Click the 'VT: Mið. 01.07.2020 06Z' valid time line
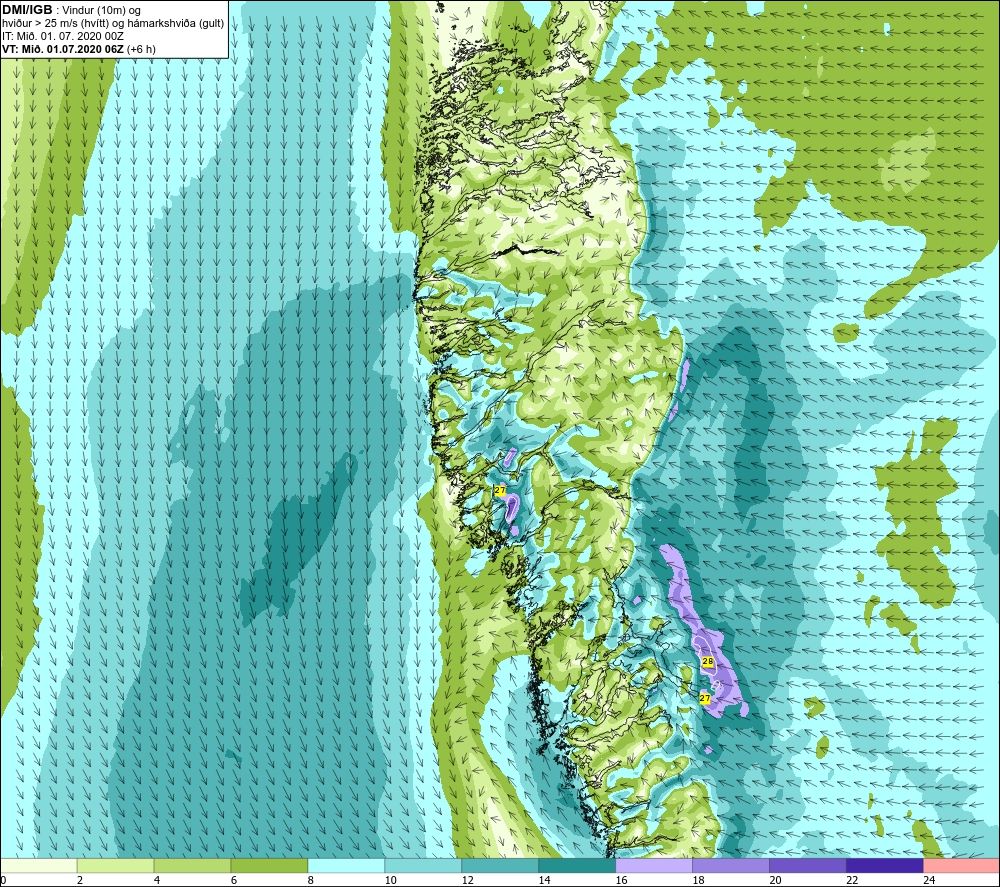 pyautogui.click(x=63, y=48)
